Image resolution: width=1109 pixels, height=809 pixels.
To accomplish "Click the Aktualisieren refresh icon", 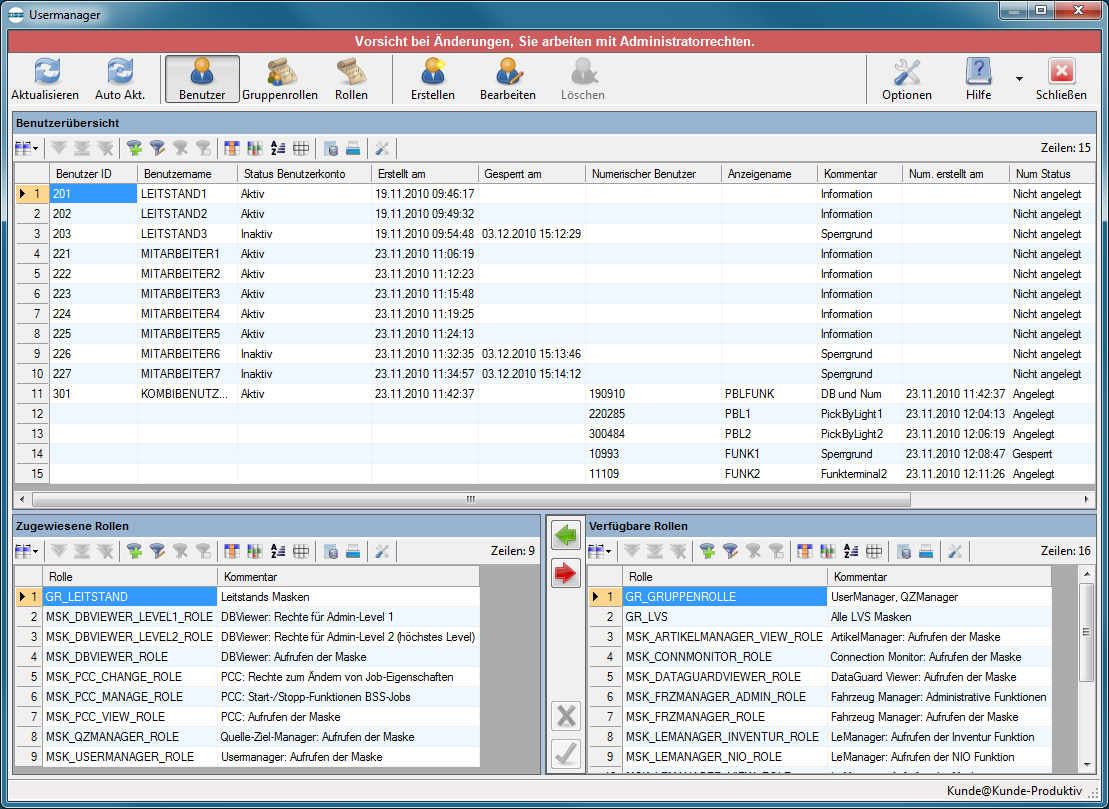I will pos(47,72).
